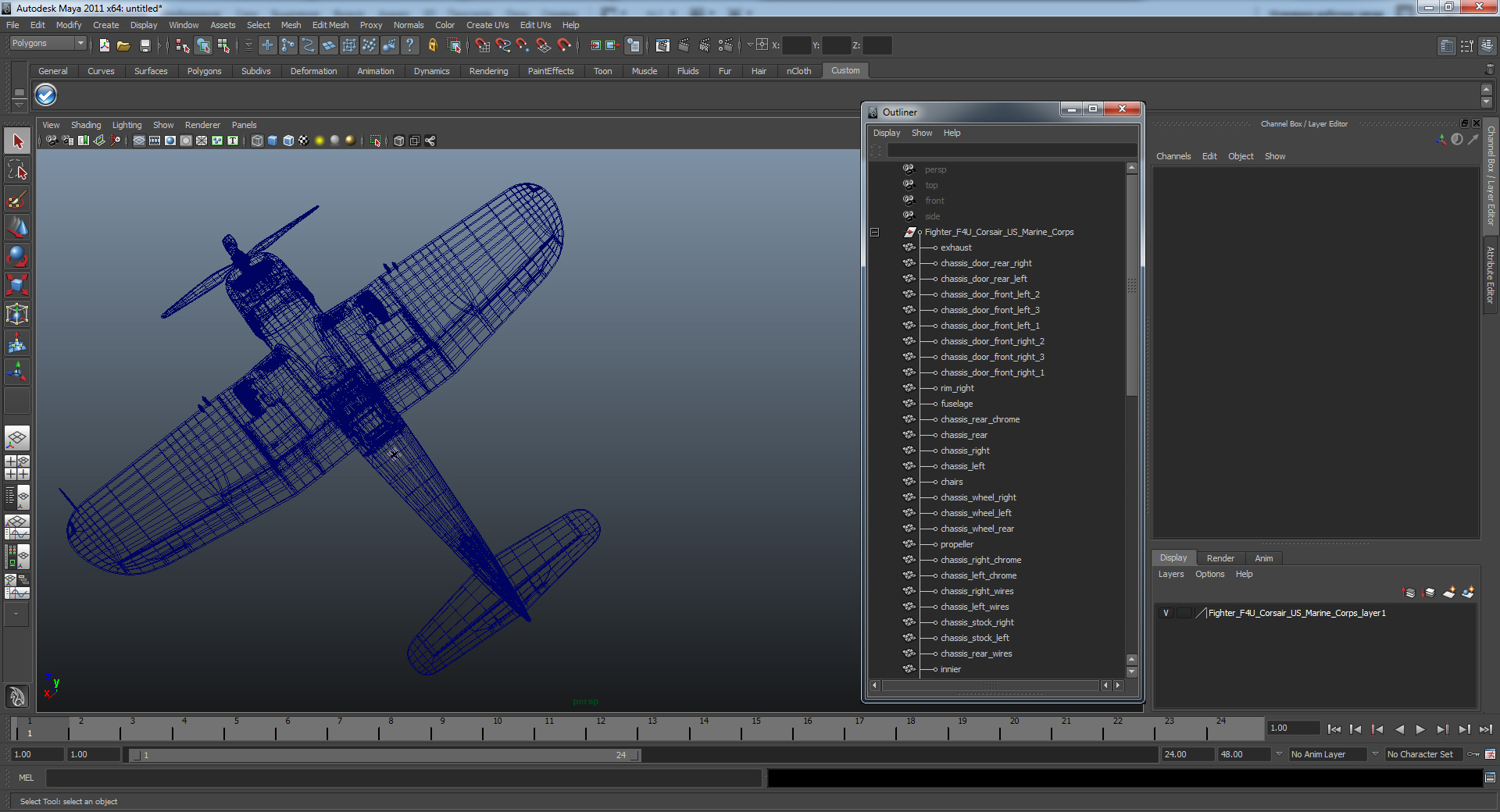Click the range slider bar below timeline
The height and width of the screenshot is (812, 1500).
tap(384, 755)
